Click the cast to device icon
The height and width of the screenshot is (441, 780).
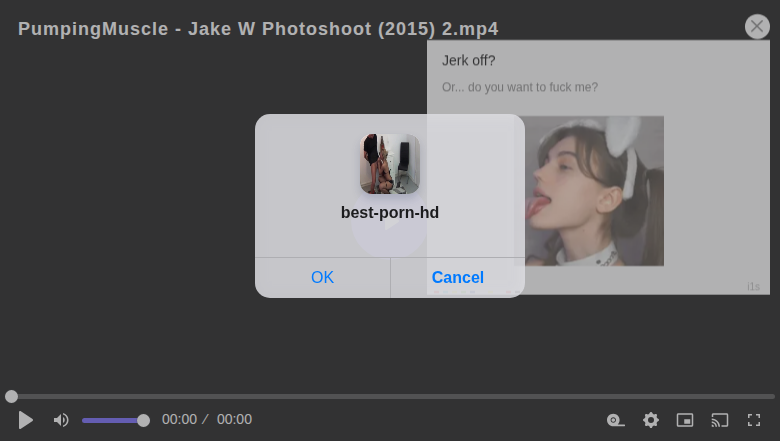(x=720, y=420)
